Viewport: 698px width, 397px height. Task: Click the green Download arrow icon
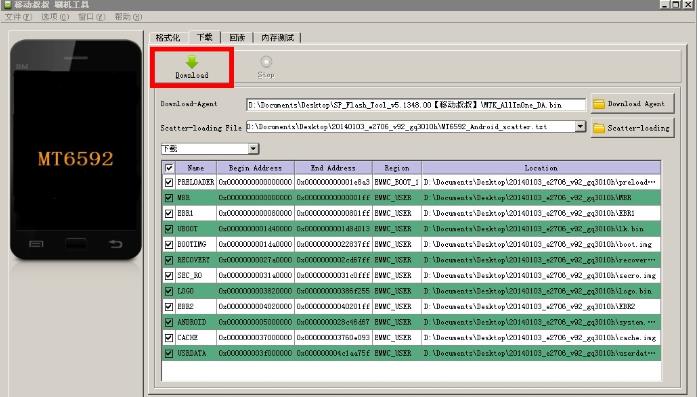pyautogui.click(x=192, y=61)
